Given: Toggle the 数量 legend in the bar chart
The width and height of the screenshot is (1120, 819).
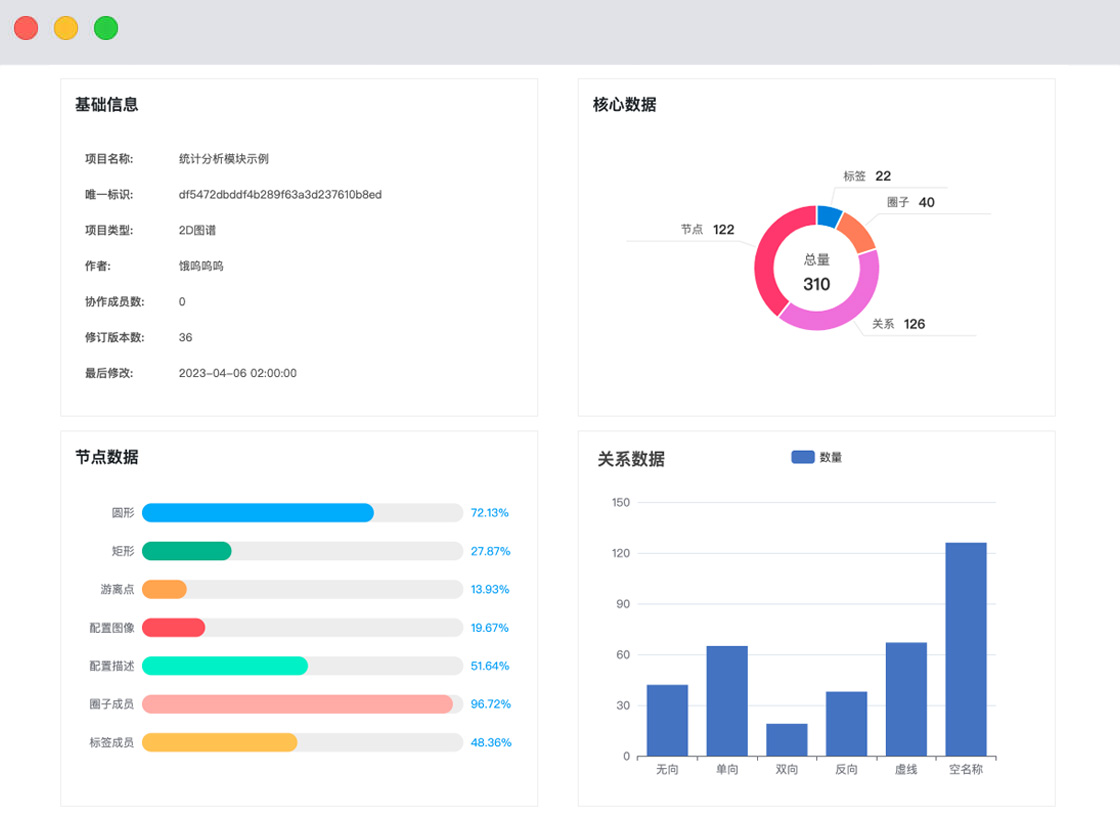Looking at the screenshot, I should (x=816, y=457).
